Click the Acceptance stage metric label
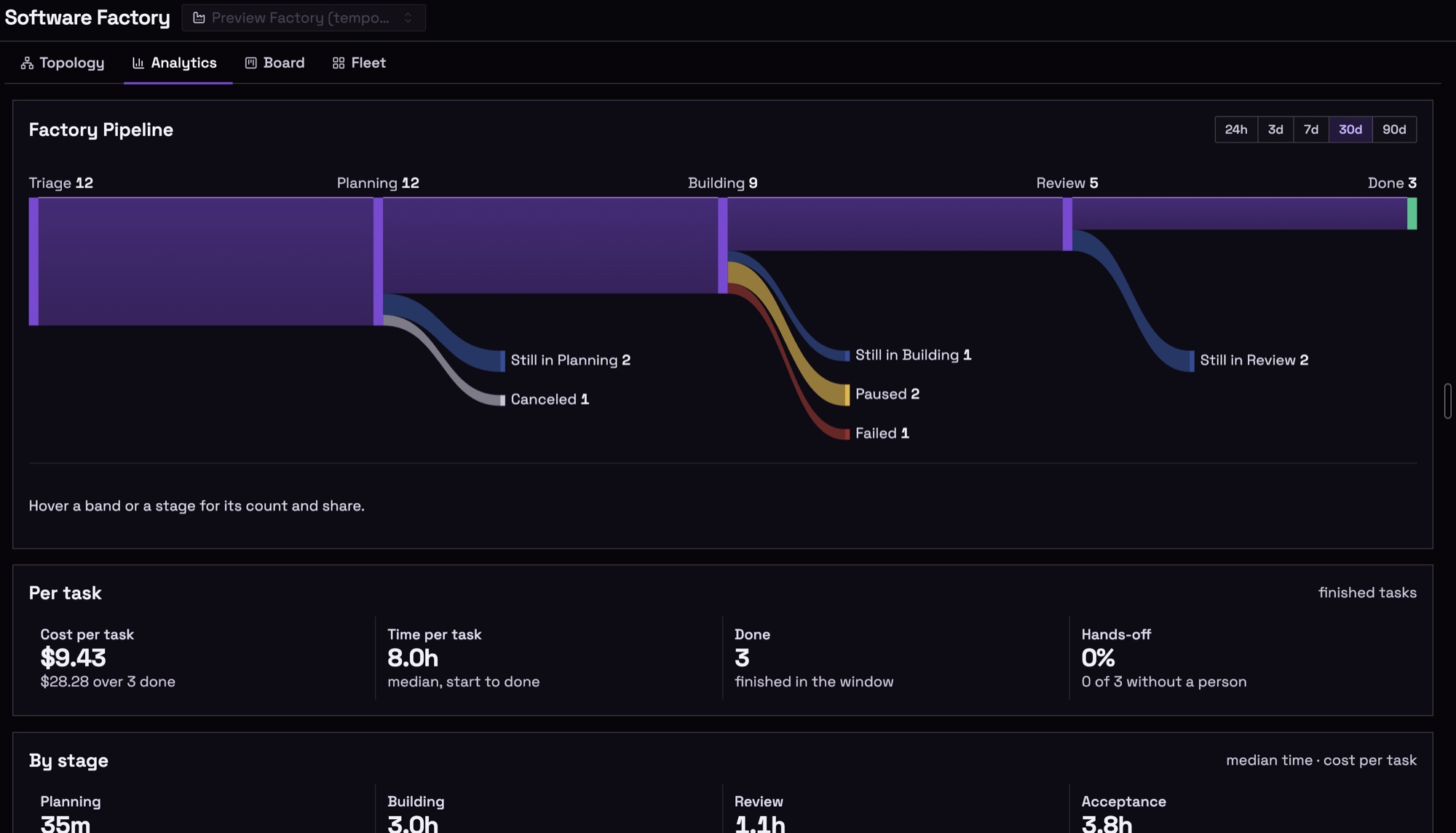The height and width of the screenshot is (833, 1456). pos(1123,801)
